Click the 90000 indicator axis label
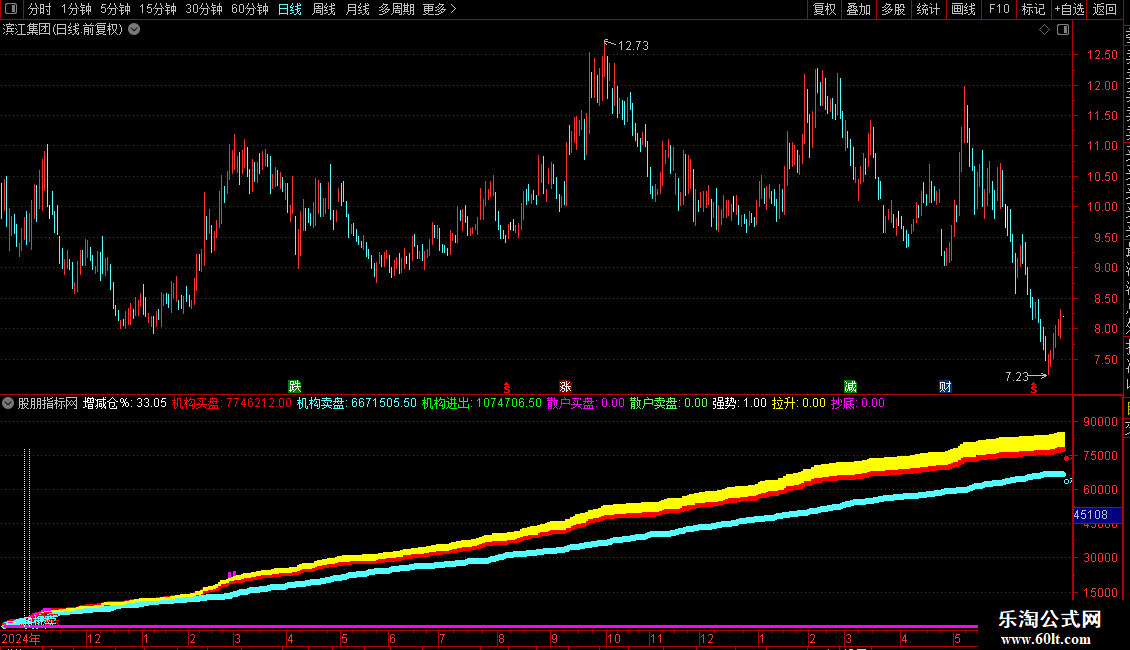The width and height of the screenshot is (1130, 650). pos(1100,422)
